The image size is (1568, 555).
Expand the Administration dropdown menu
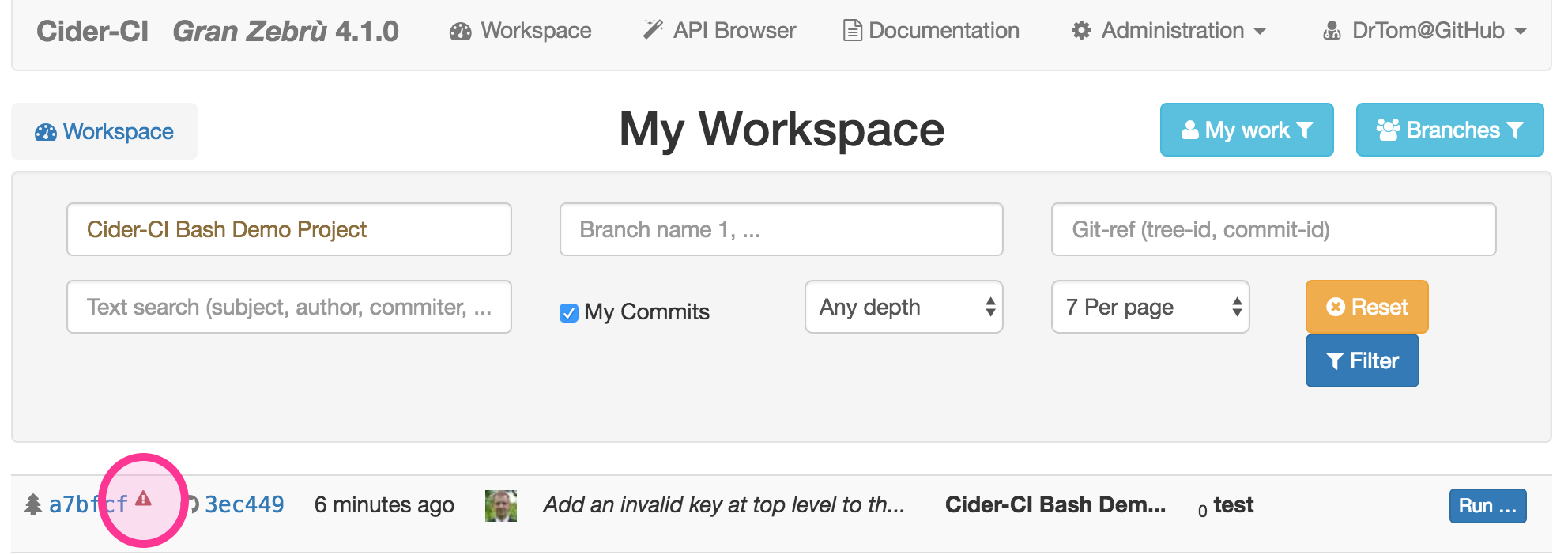(x=1169, y=31)
